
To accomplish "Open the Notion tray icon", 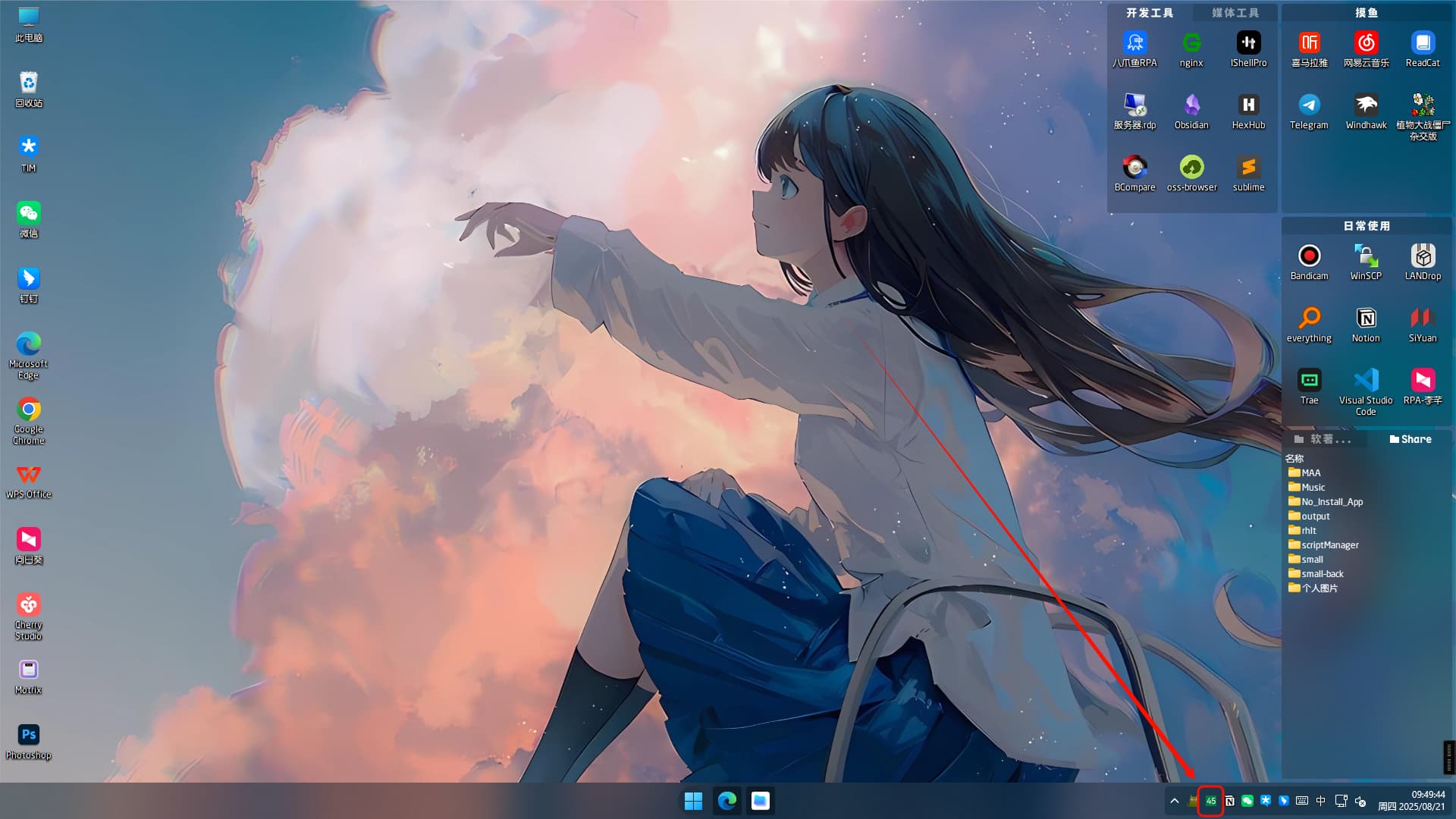I will 1229,801.
